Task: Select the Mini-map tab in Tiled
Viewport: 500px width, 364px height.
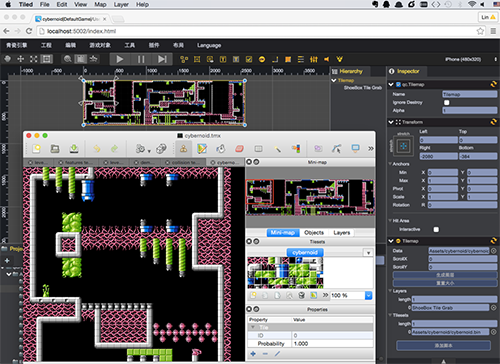Action: 283,233
